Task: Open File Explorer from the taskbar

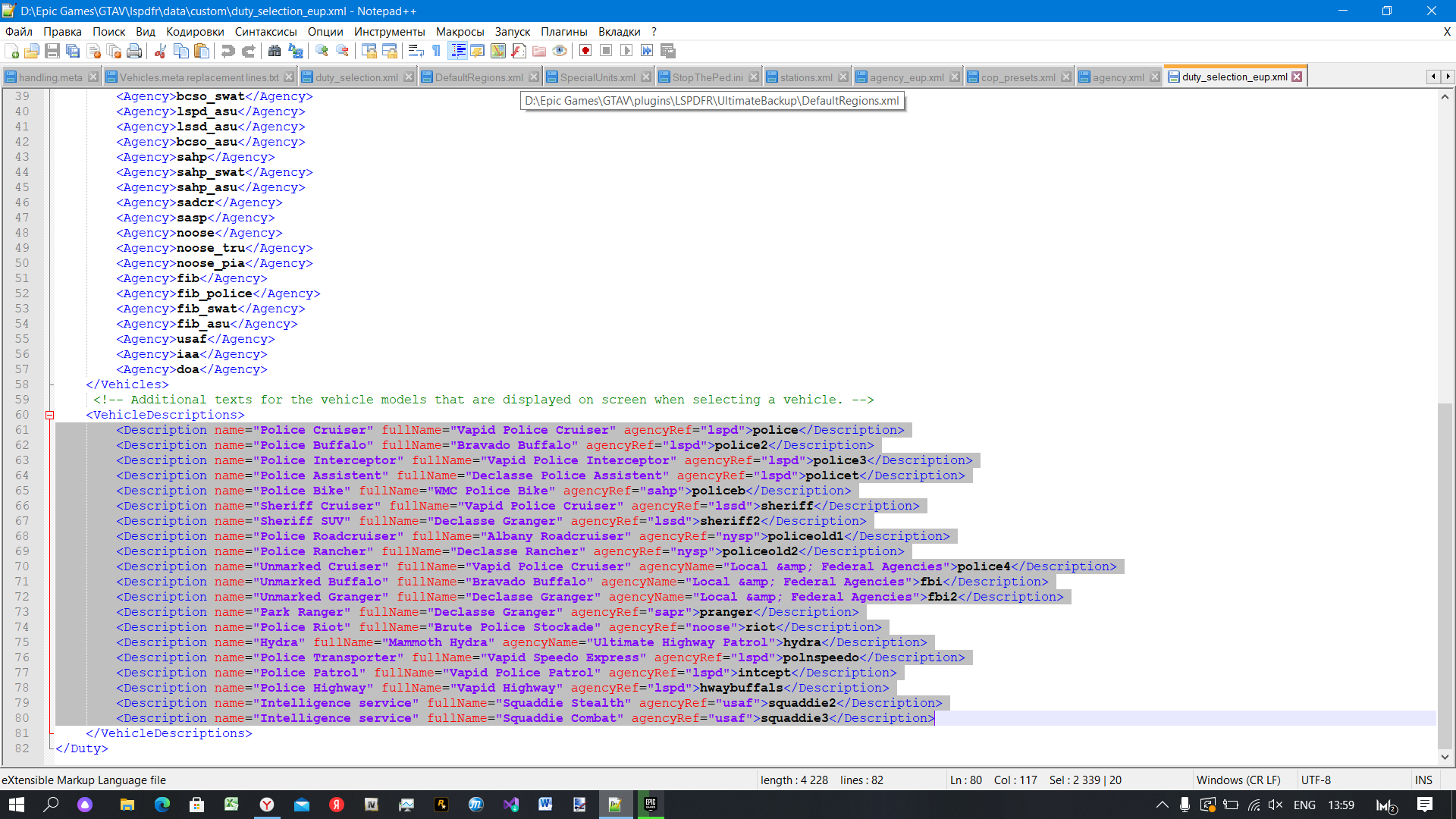Action: pos(127,805)
